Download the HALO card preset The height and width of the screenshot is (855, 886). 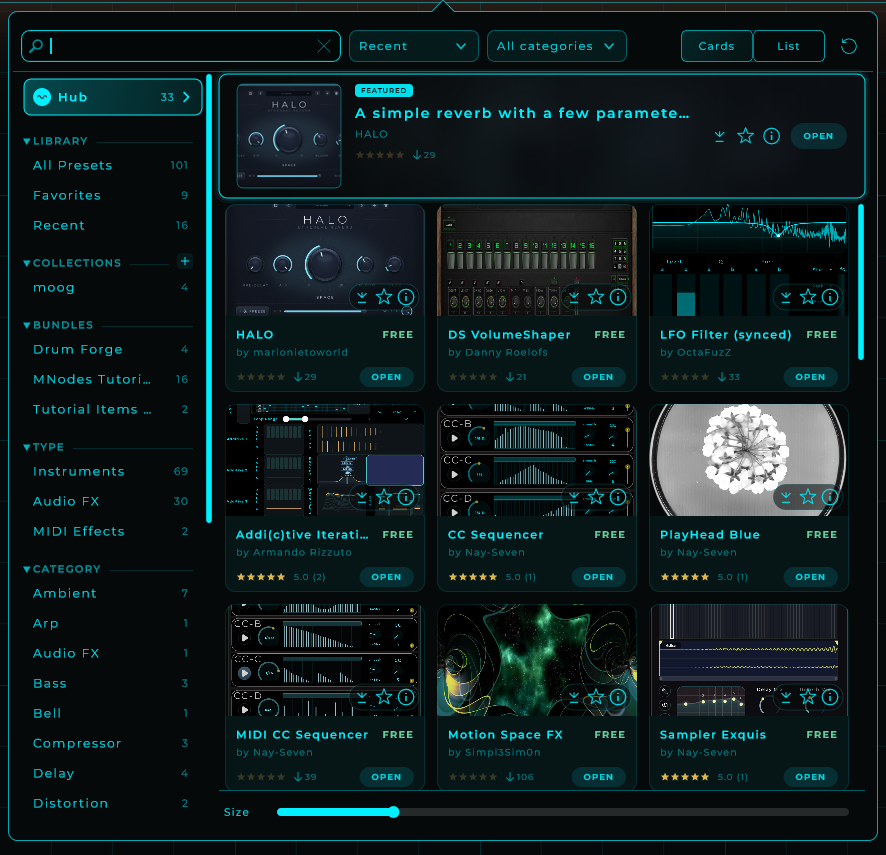362,297
